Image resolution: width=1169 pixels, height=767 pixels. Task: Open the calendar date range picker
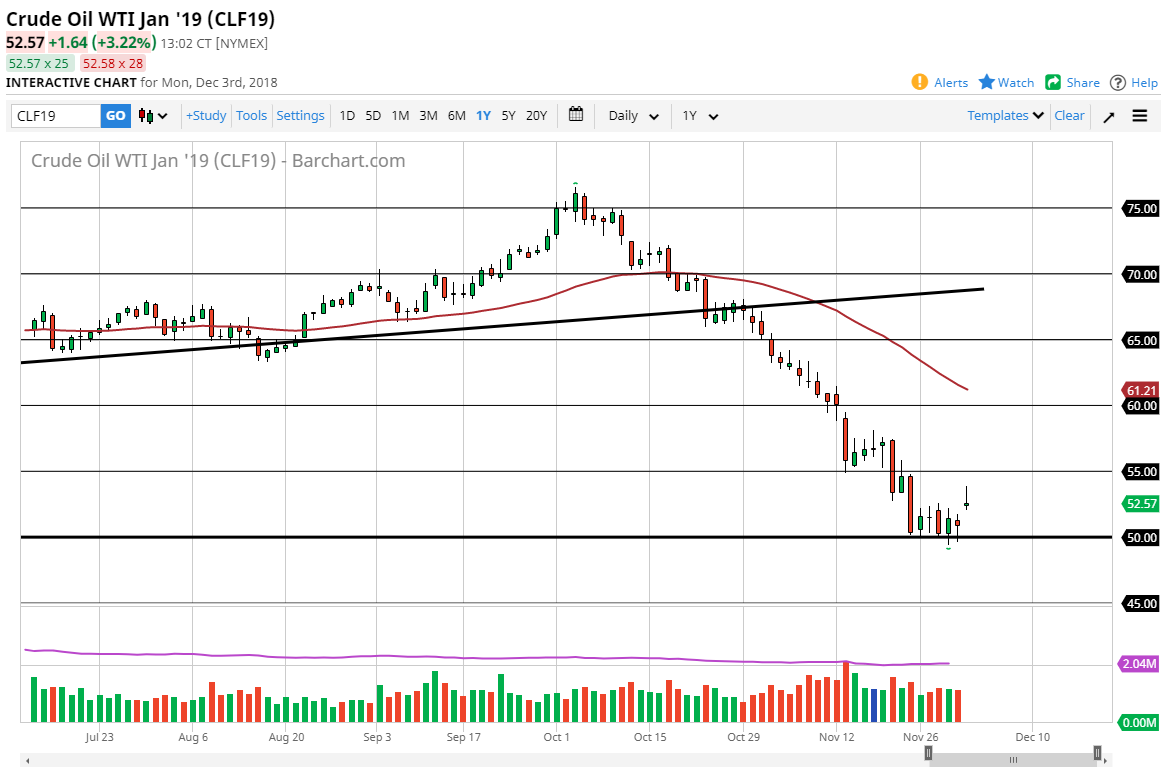tap(576, 115)
